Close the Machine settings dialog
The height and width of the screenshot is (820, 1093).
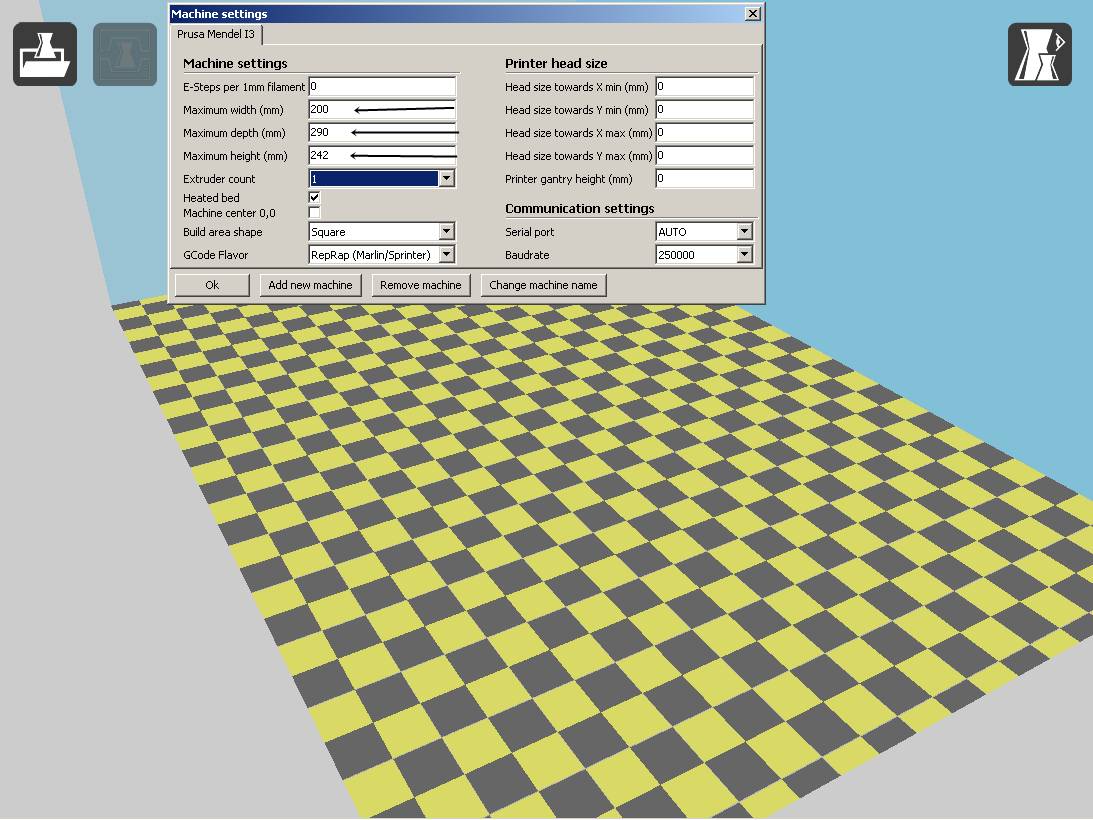pos(752,14)
